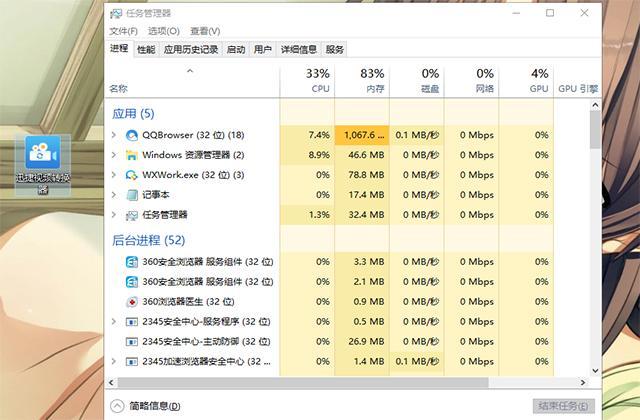Screen dimensions: 640x420
Task: Switch to the 性能 tab
Action: pos(146,50)
